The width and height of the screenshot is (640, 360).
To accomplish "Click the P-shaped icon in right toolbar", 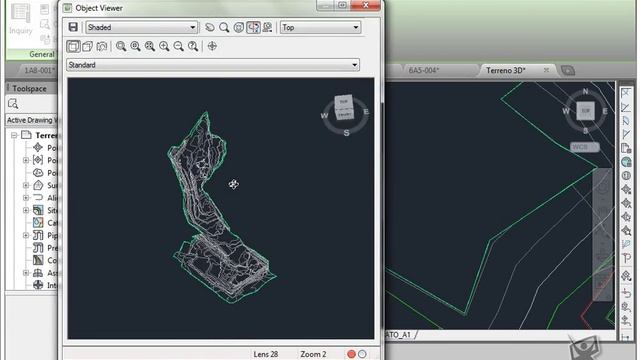I will pyautogui.click(x=626, y=258).
